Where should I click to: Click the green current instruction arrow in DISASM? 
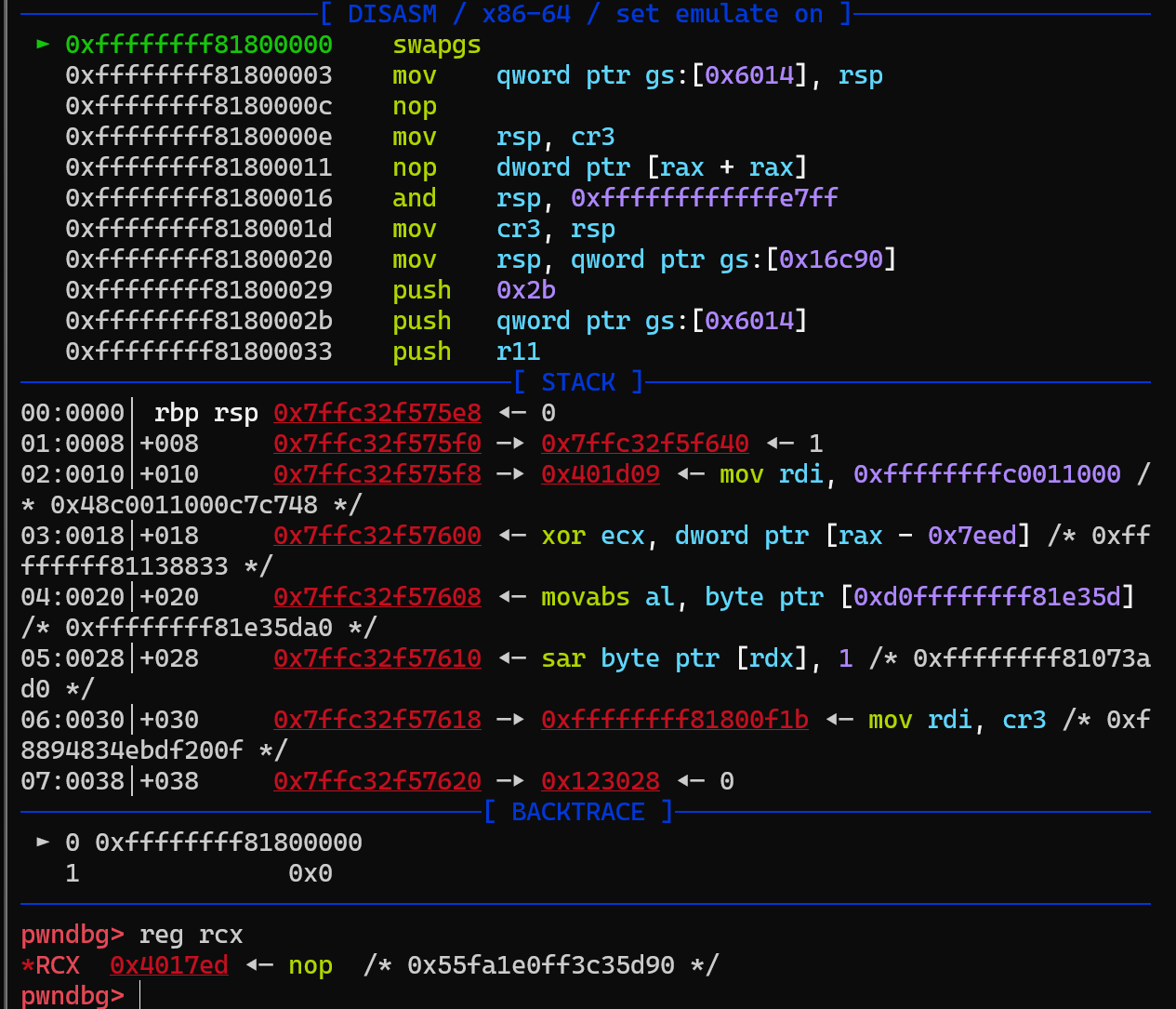[43, 44]
